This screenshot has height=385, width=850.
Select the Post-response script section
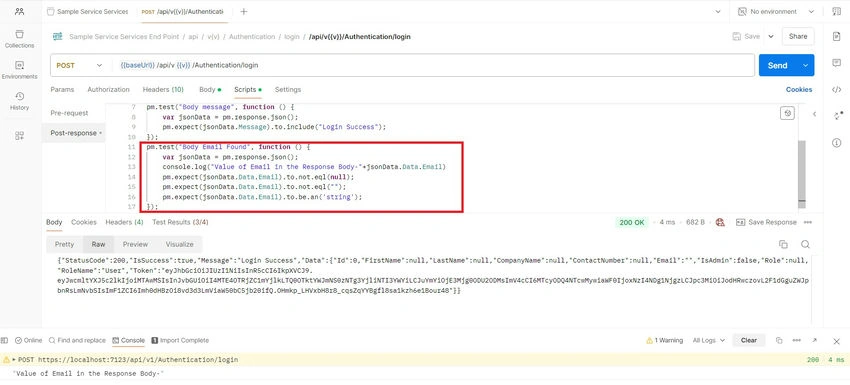[x=73, y=133]
